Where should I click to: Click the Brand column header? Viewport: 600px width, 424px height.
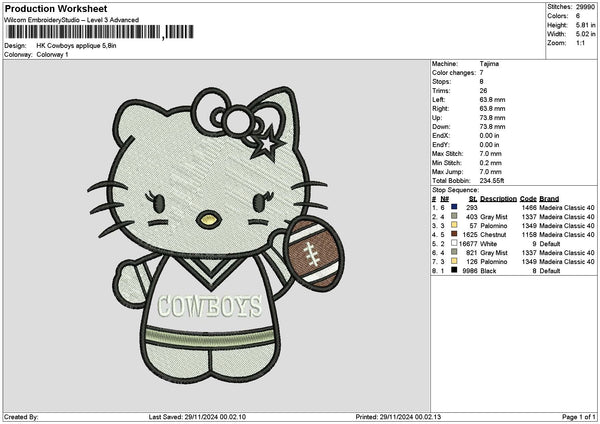(x=549, y=199)
